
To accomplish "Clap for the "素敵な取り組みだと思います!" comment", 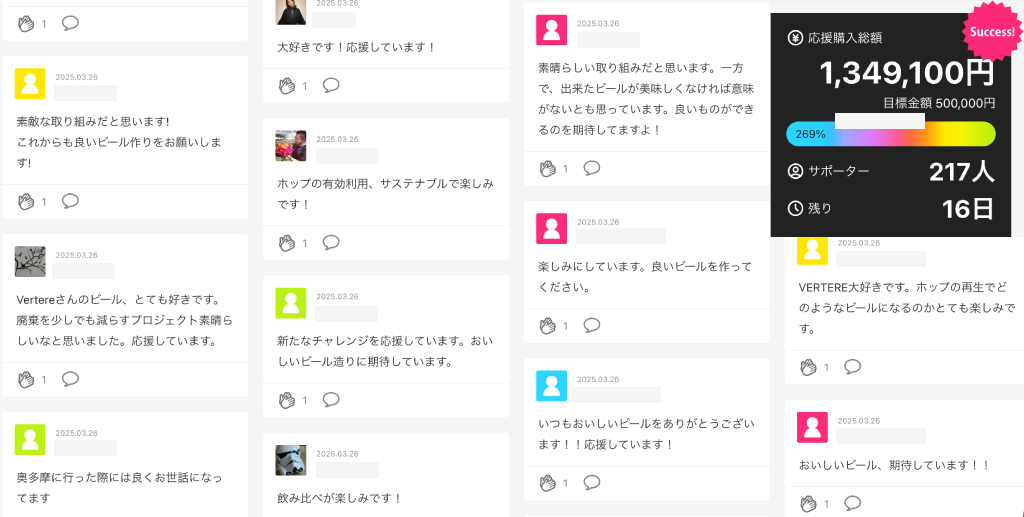I will point(26,202).
